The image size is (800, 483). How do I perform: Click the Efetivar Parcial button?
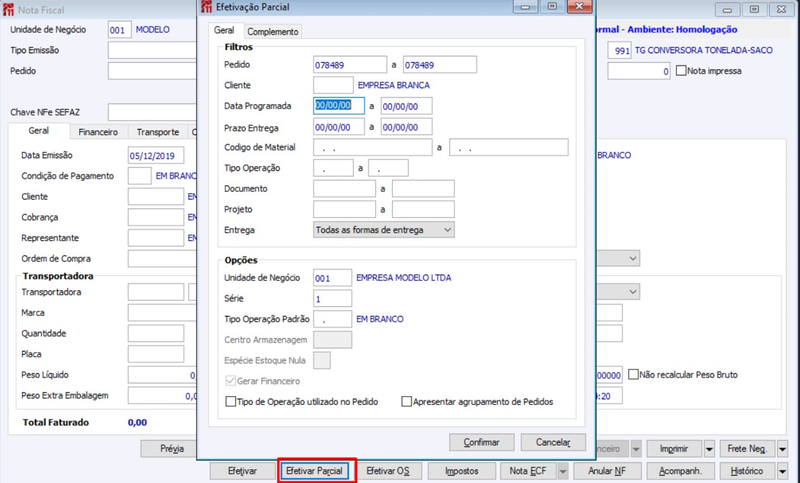[314, 471]
